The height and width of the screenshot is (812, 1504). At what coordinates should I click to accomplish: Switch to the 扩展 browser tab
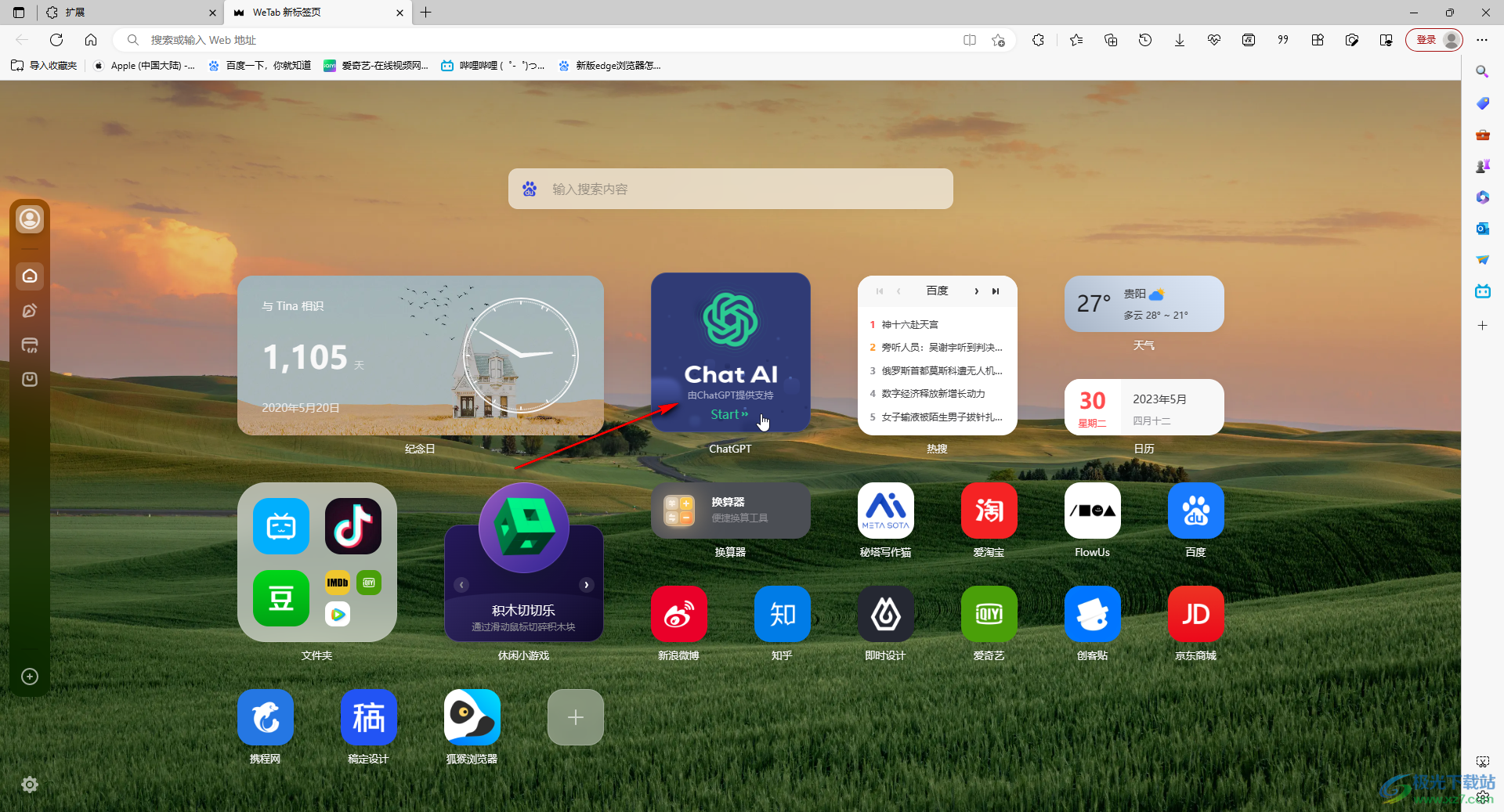131,13
